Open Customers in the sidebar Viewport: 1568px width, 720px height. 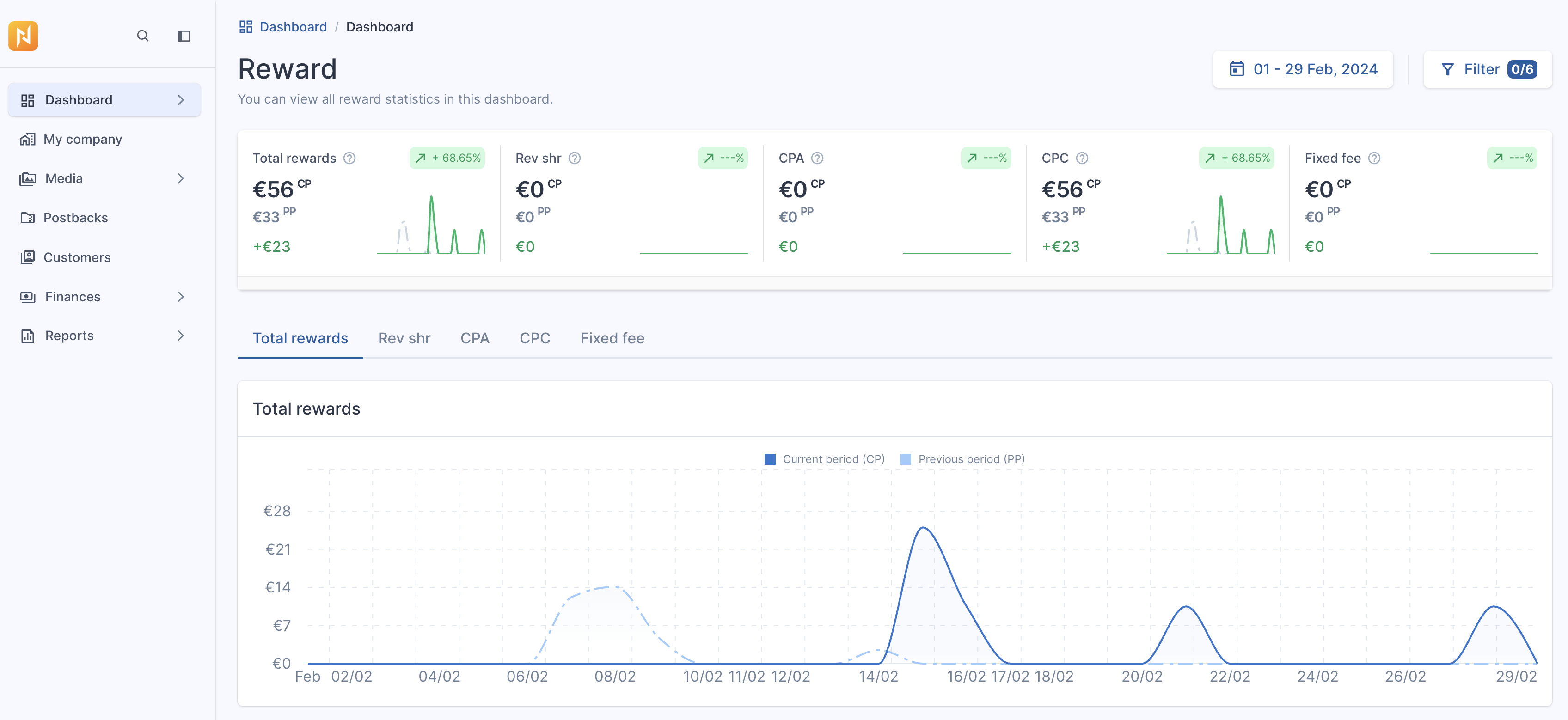click(x=104, y=257)
